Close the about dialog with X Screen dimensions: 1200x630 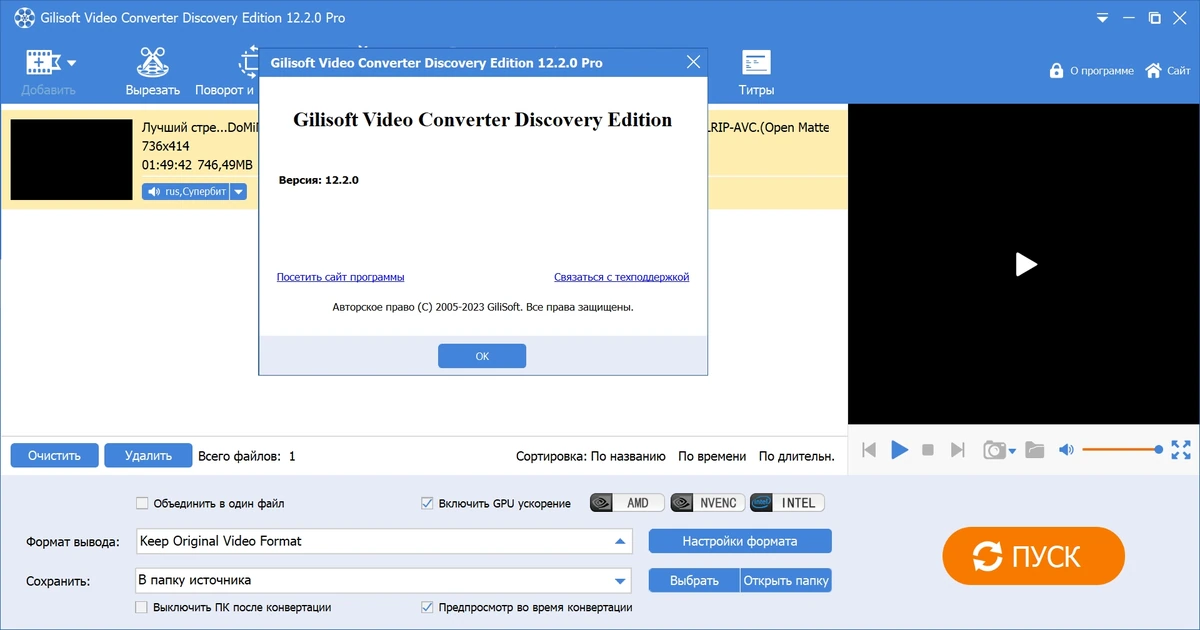coord(693,62)
